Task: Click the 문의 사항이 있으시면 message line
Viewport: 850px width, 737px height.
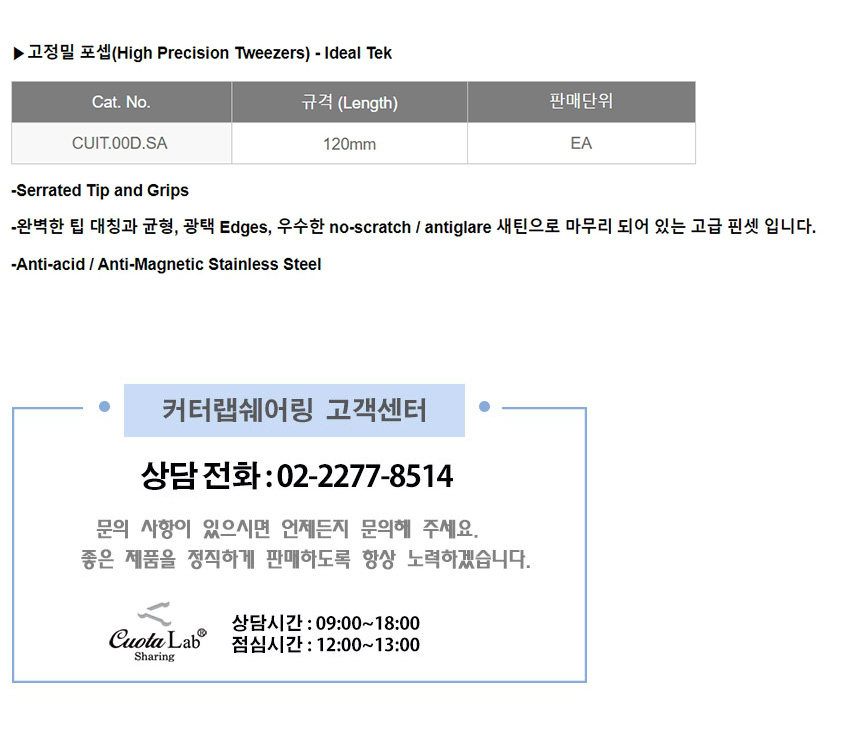Action: click(295, 527)
